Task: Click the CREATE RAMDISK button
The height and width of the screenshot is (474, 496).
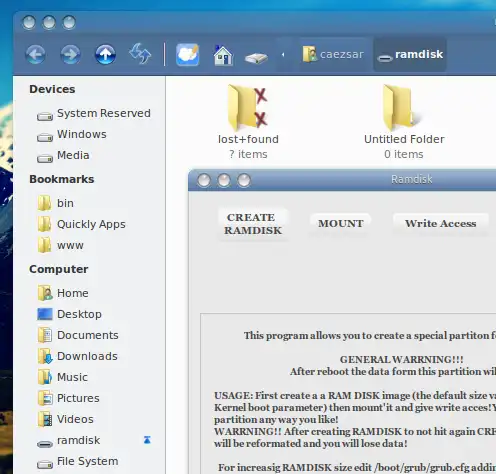Action: [253, 224]
